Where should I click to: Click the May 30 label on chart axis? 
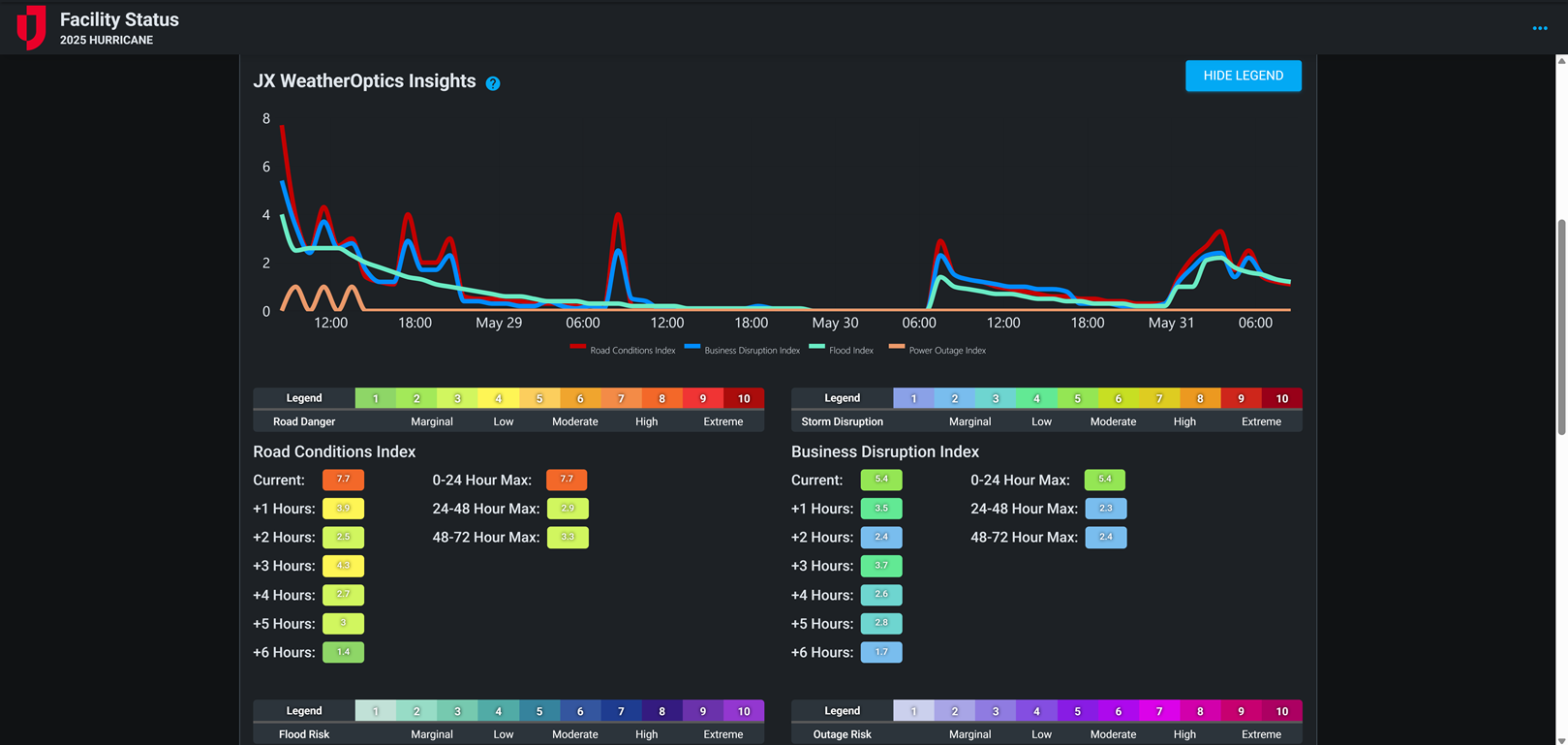(x=835, y=323)
